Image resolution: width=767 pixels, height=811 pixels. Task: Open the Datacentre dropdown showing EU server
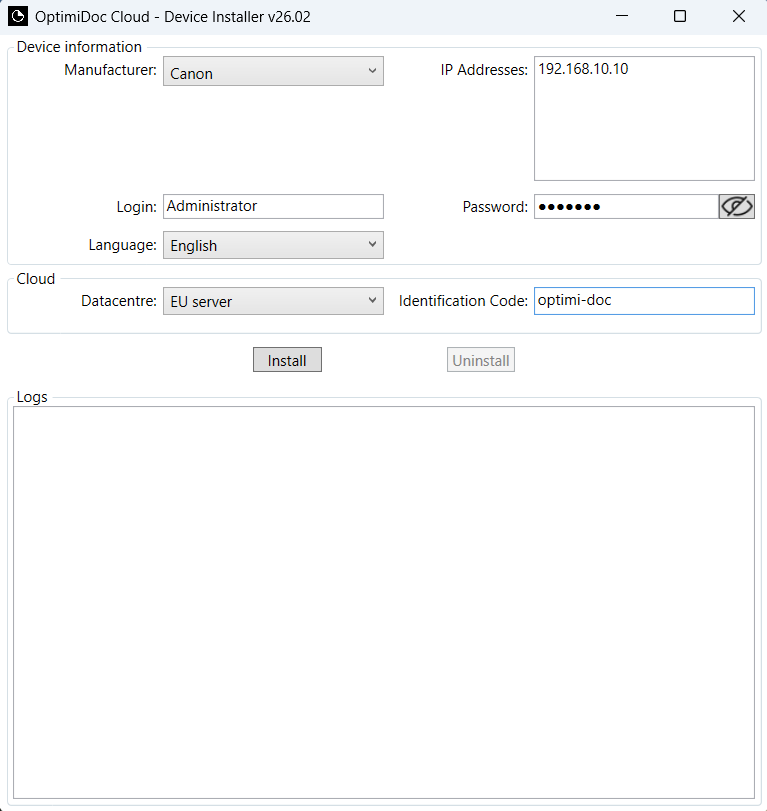(x=273, y=301)
